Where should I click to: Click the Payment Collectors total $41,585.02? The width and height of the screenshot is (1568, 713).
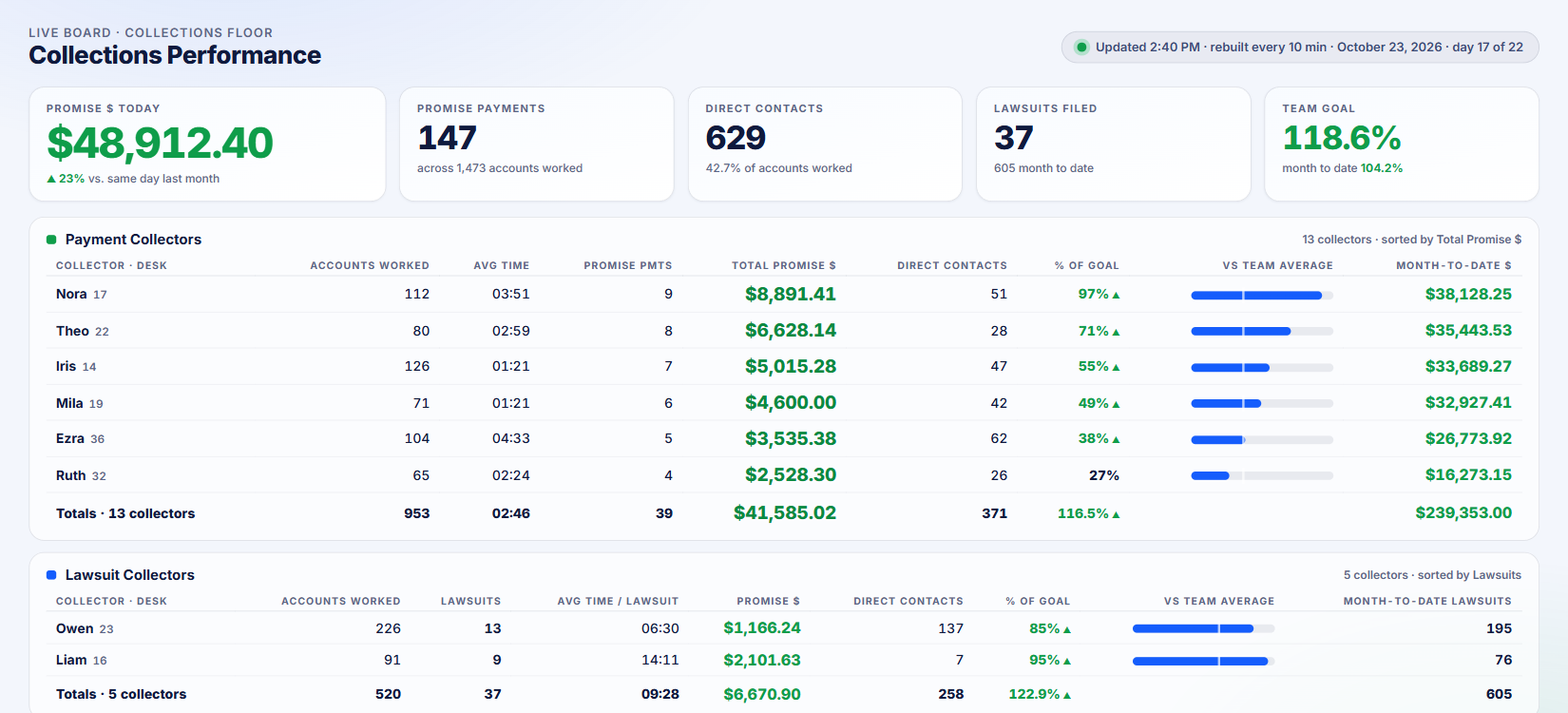pyautogui.click(x=785, y=513)
